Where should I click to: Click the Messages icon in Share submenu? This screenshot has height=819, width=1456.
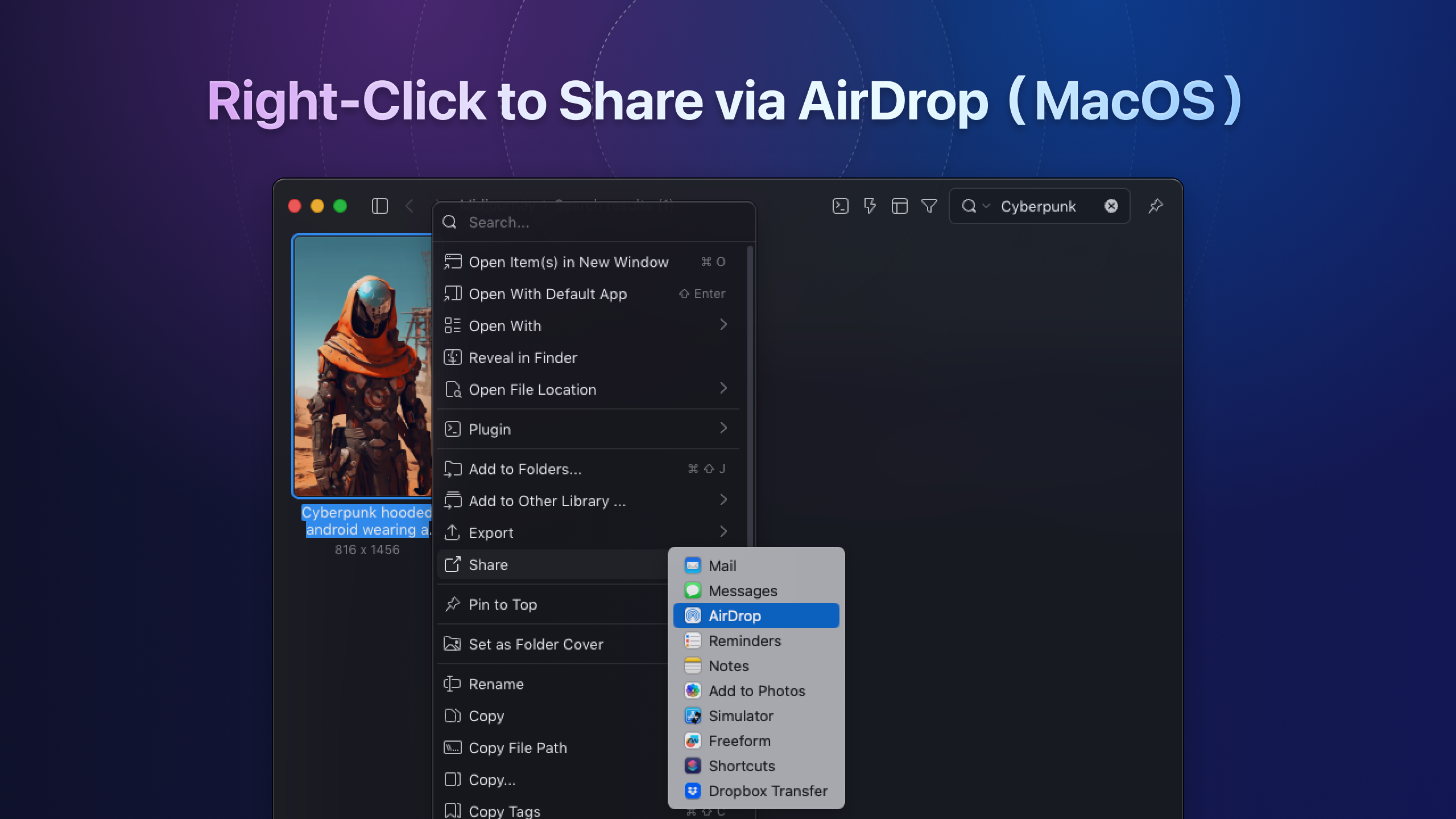(692, 590)
